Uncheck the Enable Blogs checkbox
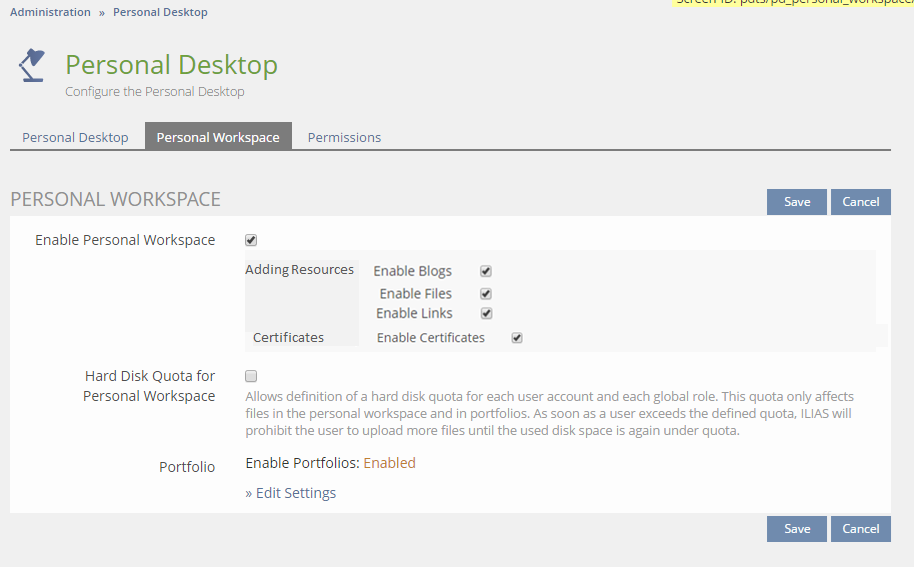The height and width of the screenshot is (567, 914). tap(486, 271)
